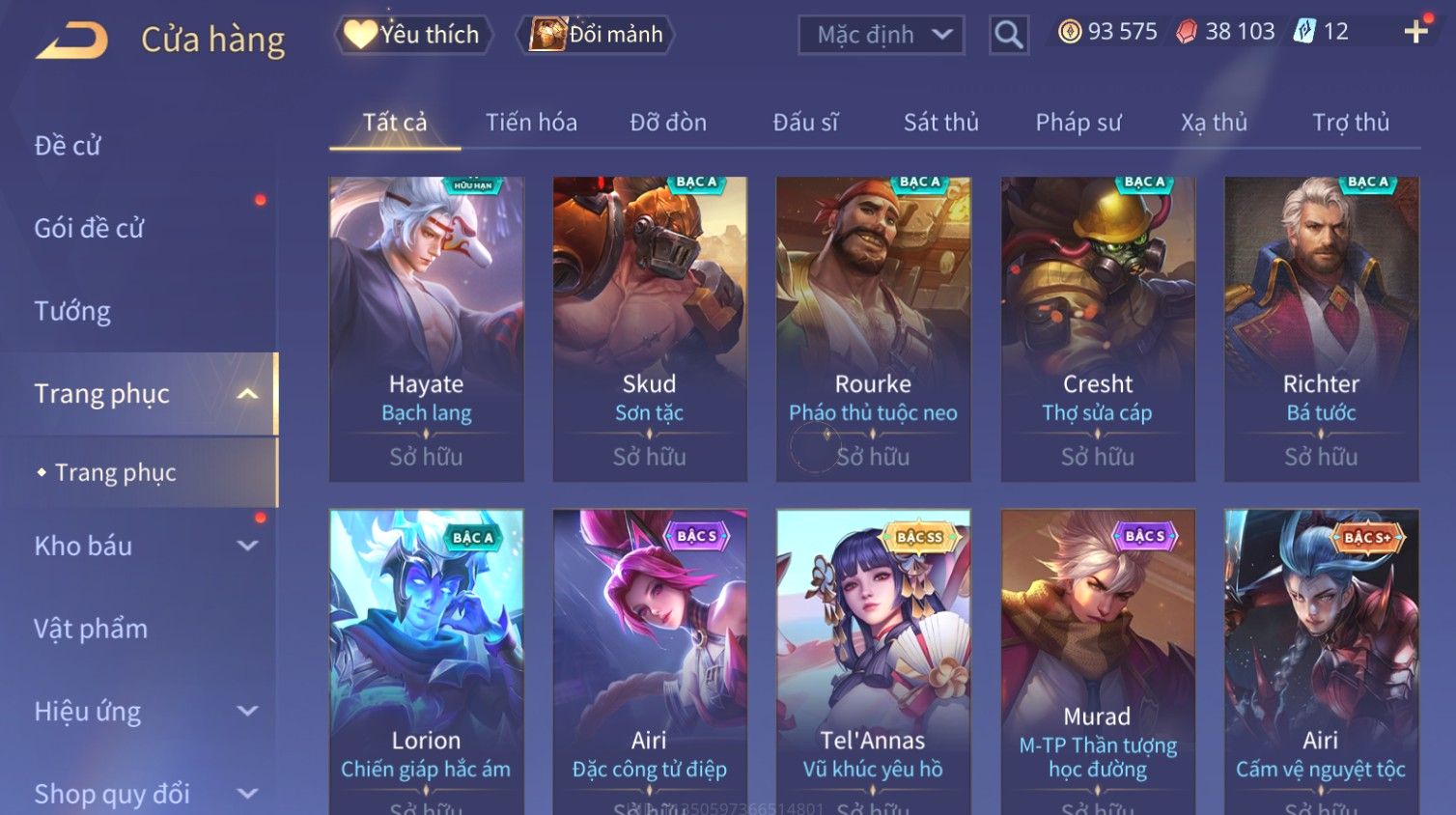The height and width of the screenshot is (815, 1456).
Task: Select the Tiến hóa tab
Action: click(531, 123)
